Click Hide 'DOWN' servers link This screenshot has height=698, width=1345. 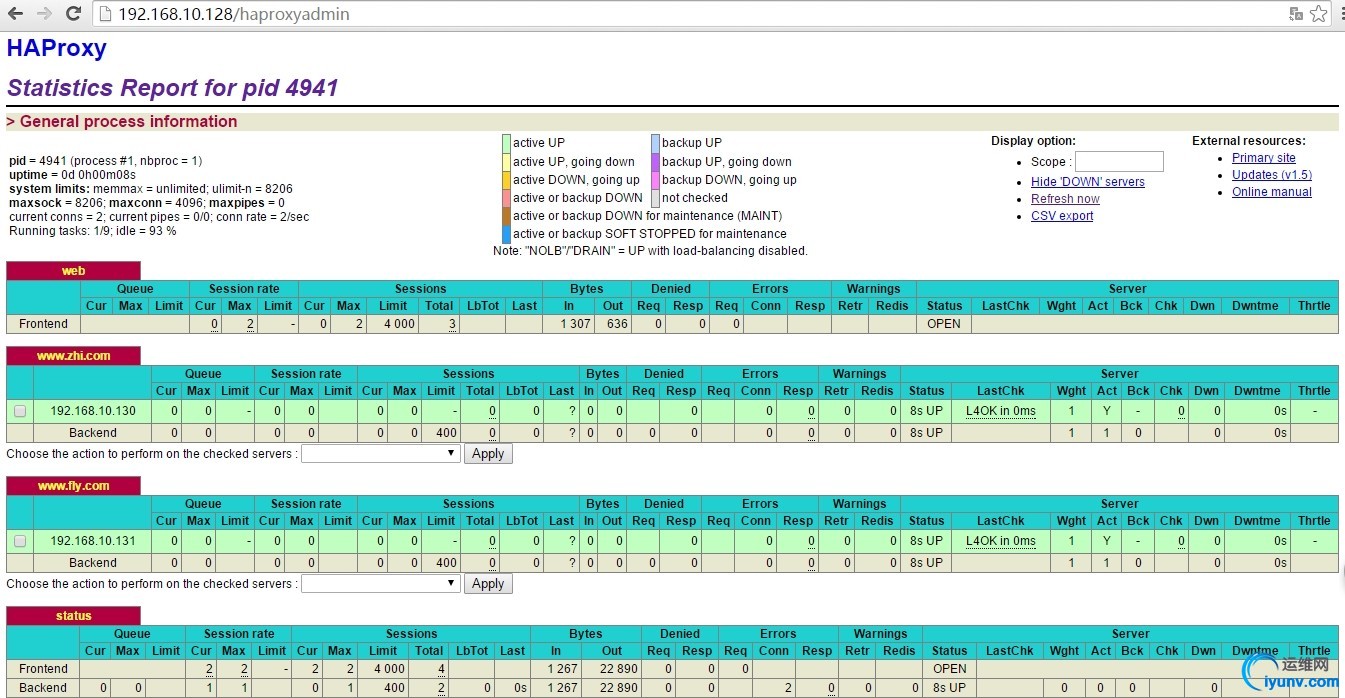1087,182
